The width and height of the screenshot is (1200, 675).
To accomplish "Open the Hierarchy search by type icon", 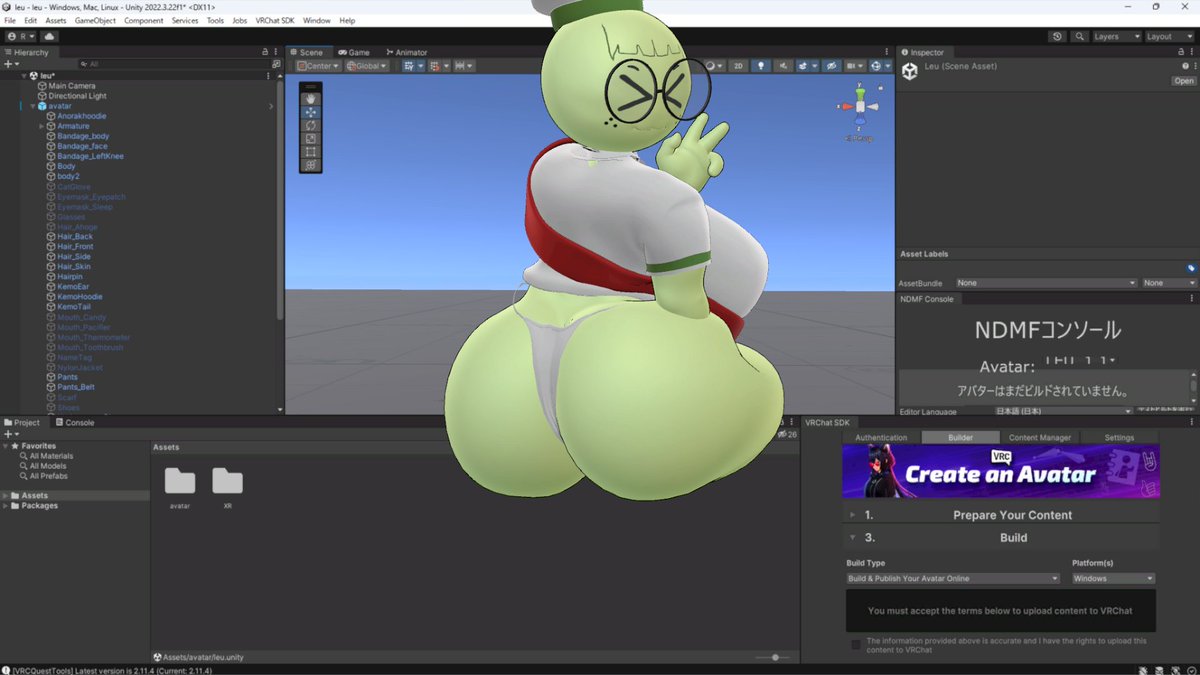I will click(x=84, y=63).
